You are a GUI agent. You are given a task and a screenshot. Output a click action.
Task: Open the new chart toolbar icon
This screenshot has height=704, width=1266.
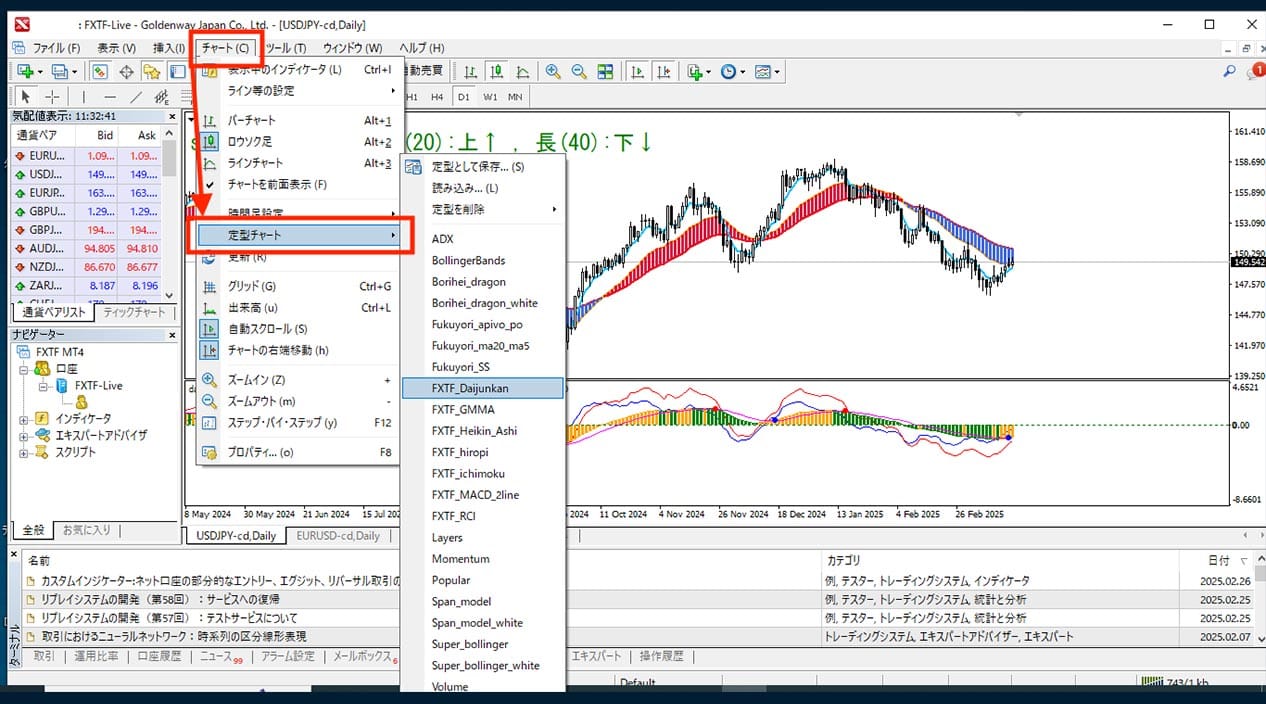click(26, 71)
